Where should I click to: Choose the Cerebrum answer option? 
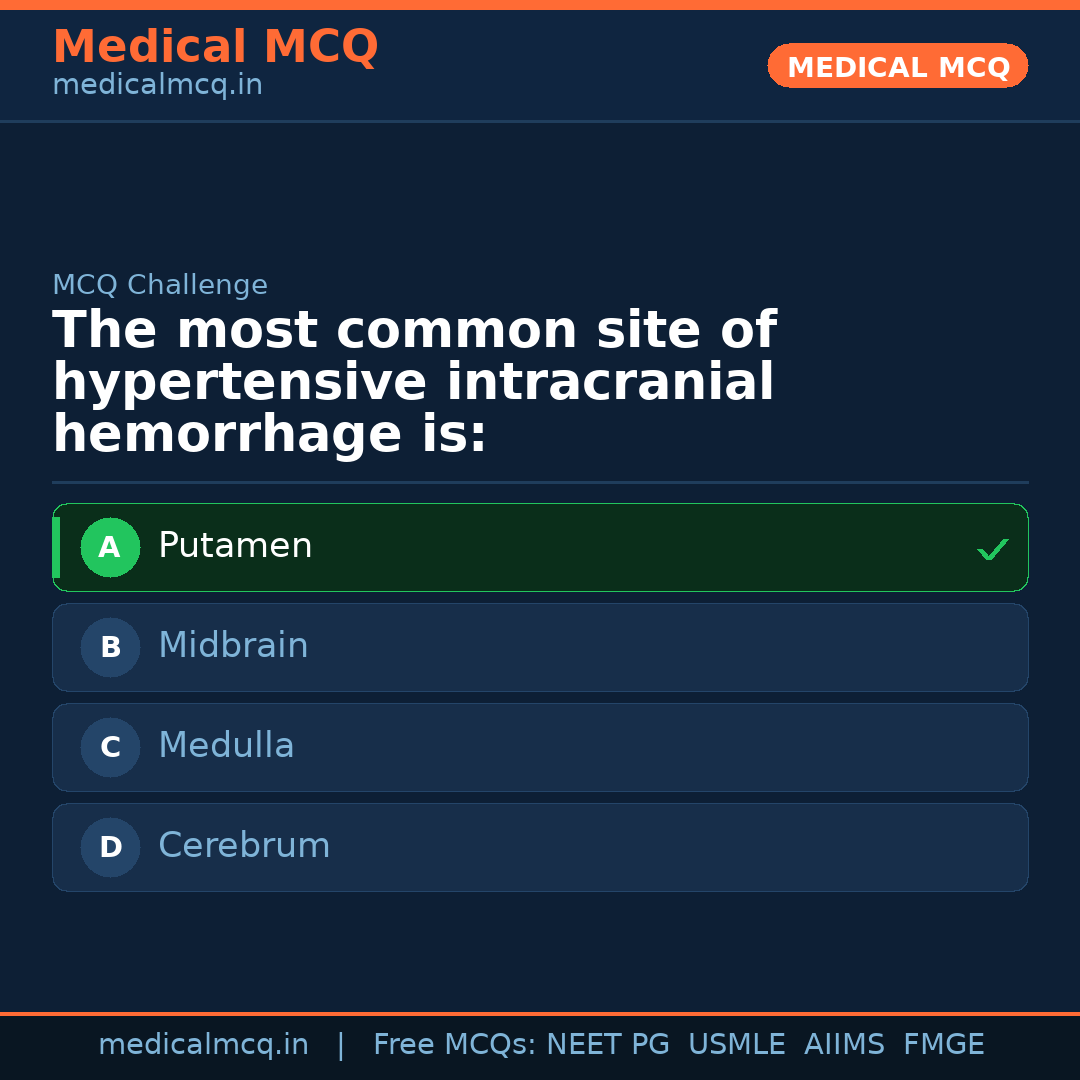point(540,847)
